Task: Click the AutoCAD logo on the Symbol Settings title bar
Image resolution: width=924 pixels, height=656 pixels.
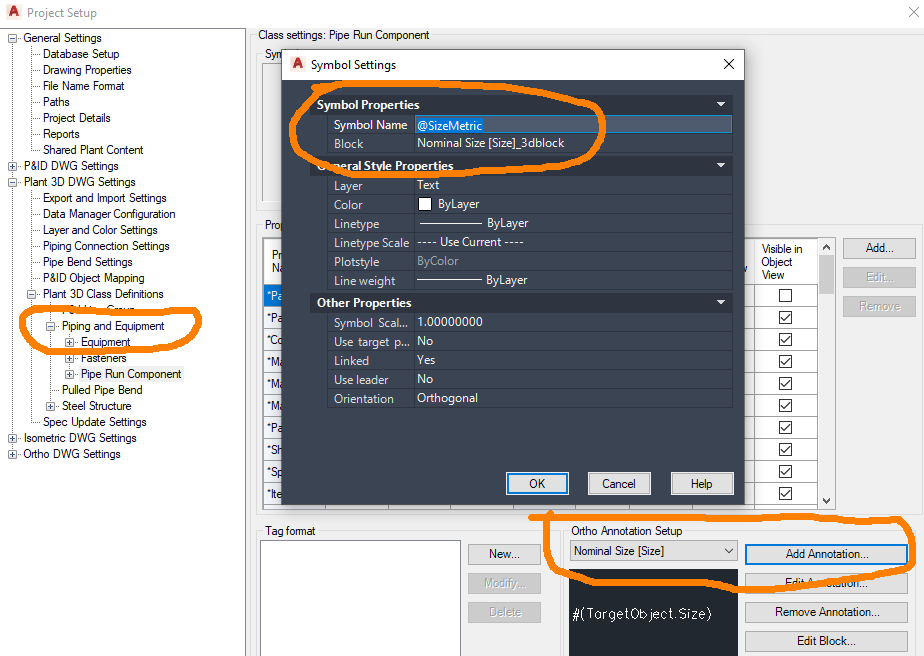Action: pos(297,63)
